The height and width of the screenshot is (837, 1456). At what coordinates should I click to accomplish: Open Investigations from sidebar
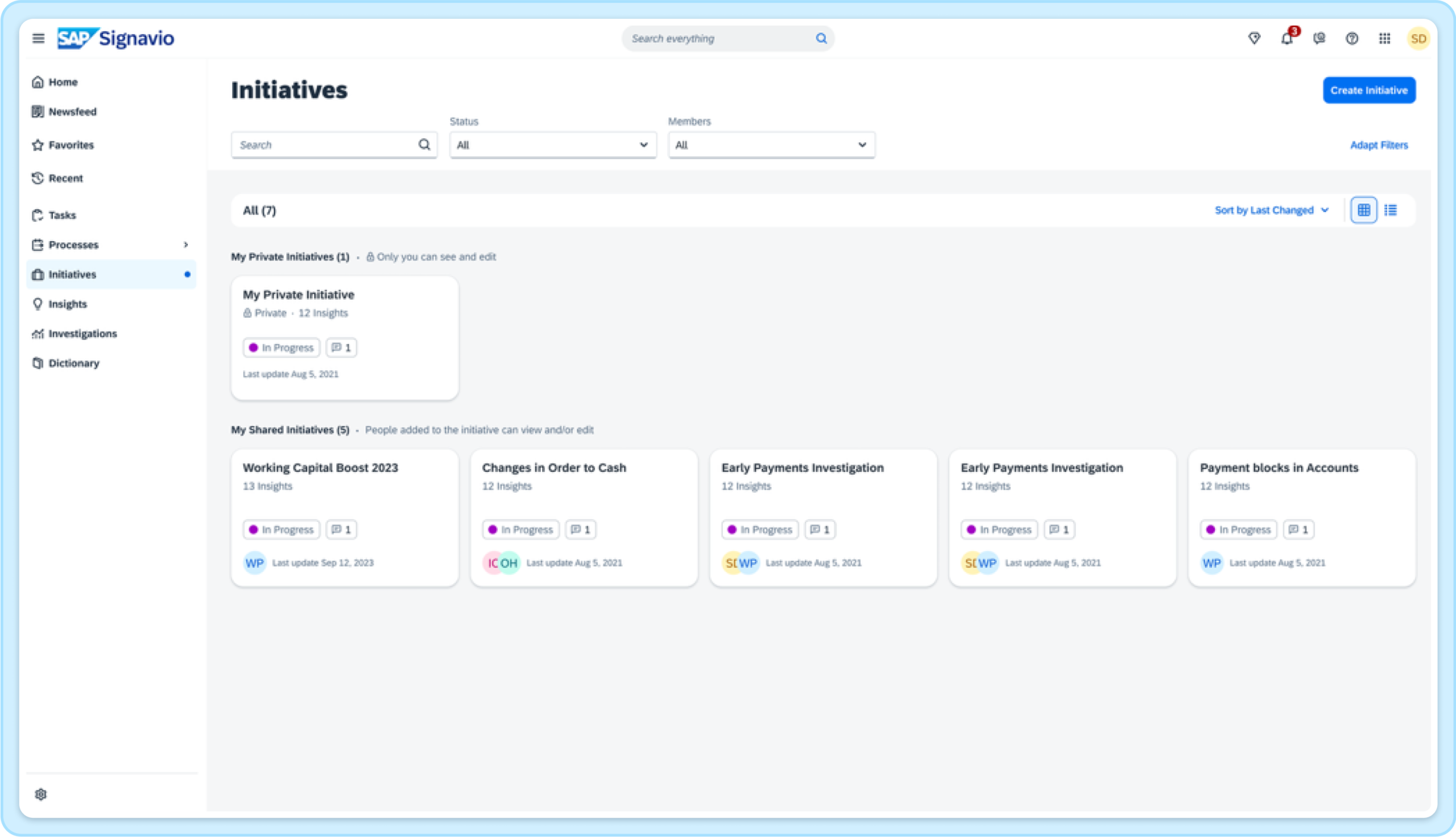(82, 333)
